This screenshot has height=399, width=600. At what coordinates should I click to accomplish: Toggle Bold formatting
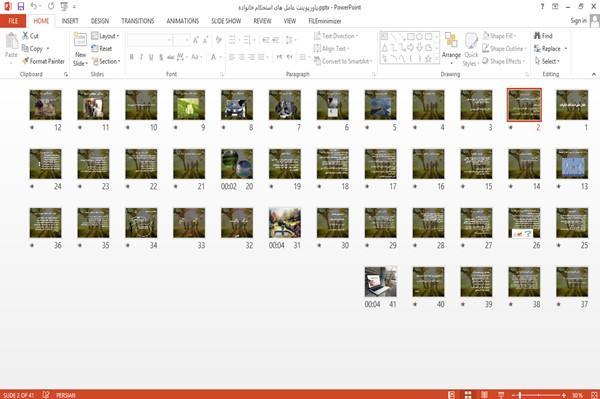(132, 57)
